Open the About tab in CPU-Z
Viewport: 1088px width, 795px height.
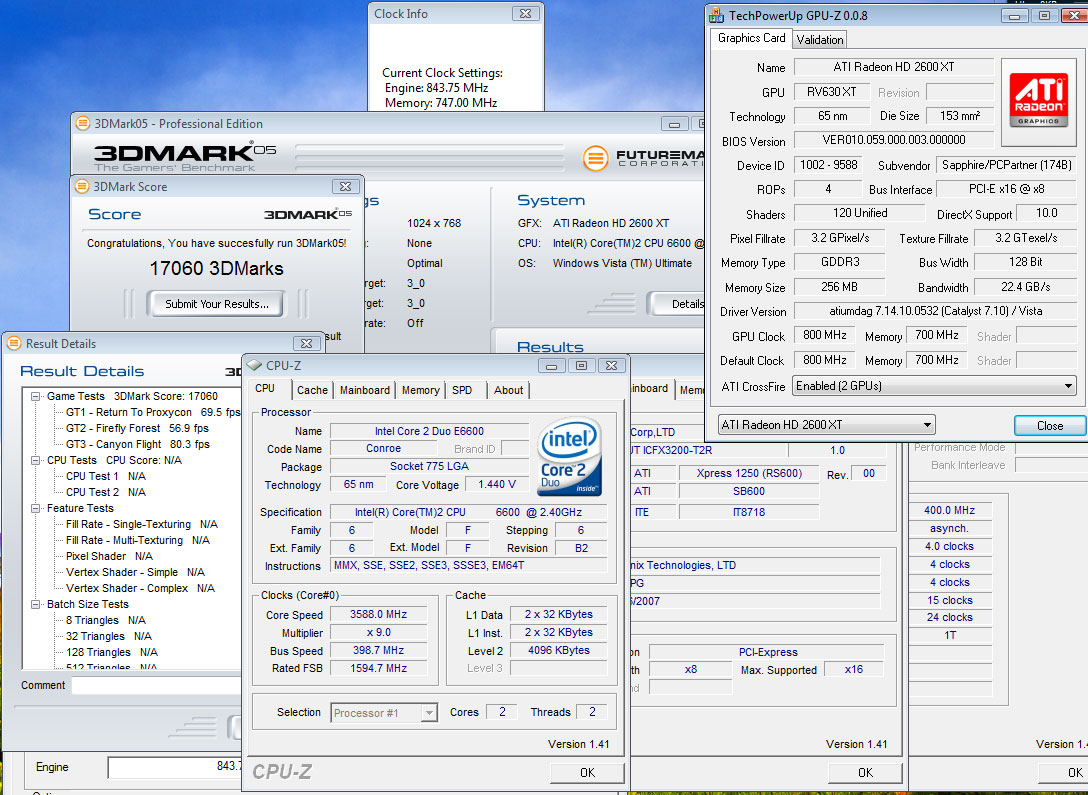tap(509, 390)
